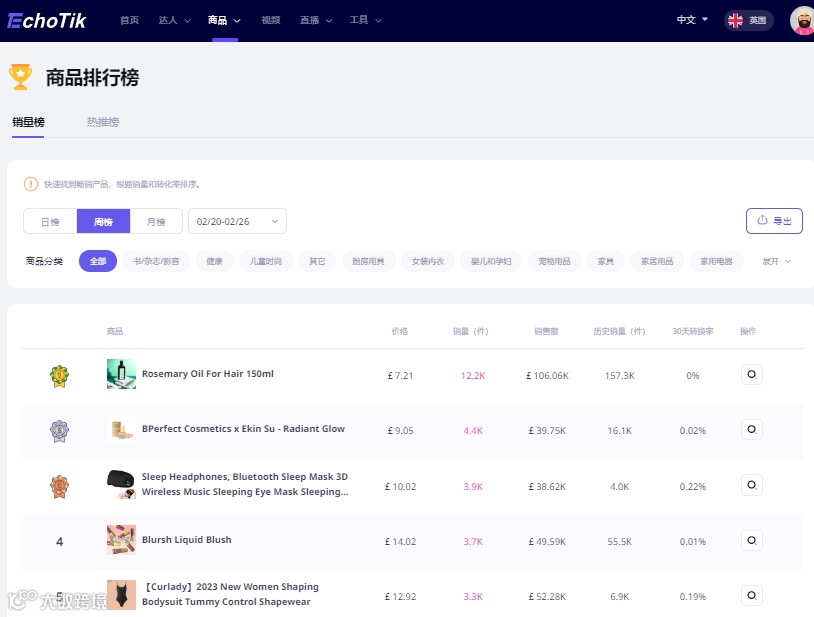Click the UK flag region selector
814x617 pixels.
click(x=749, y=20)
